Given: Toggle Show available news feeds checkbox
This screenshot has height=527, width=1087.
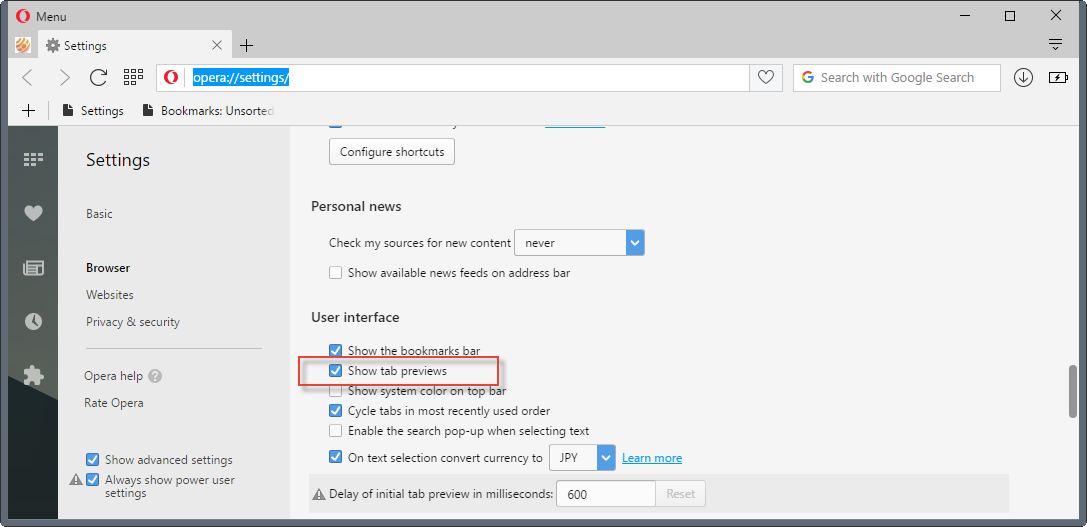Looking at the screenshot, I should [336, 273].
